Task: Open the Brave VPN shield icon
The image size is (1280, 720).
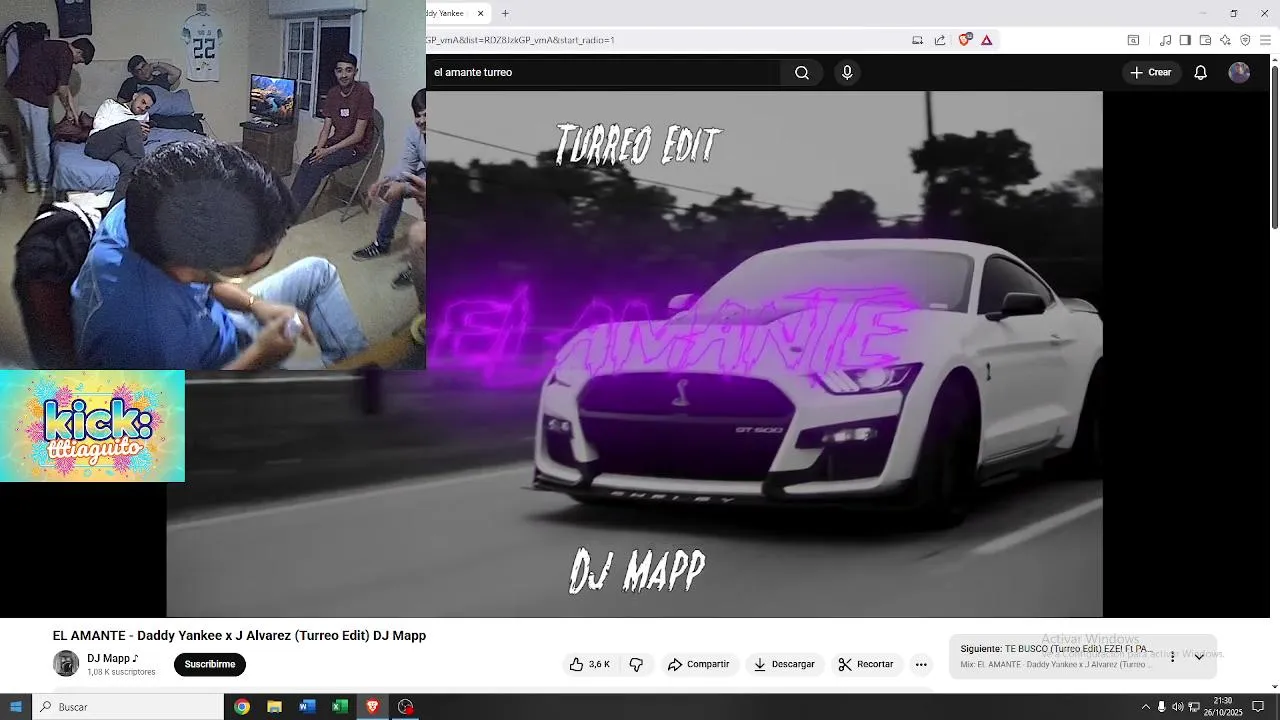Action: pyautogui.click(x=1245, y=40)
